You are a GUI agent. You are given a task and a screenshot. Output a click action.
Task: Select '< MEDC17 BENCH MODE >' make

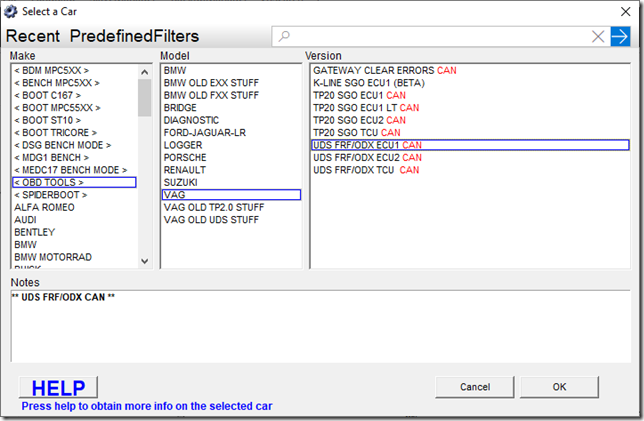(74, 170)
